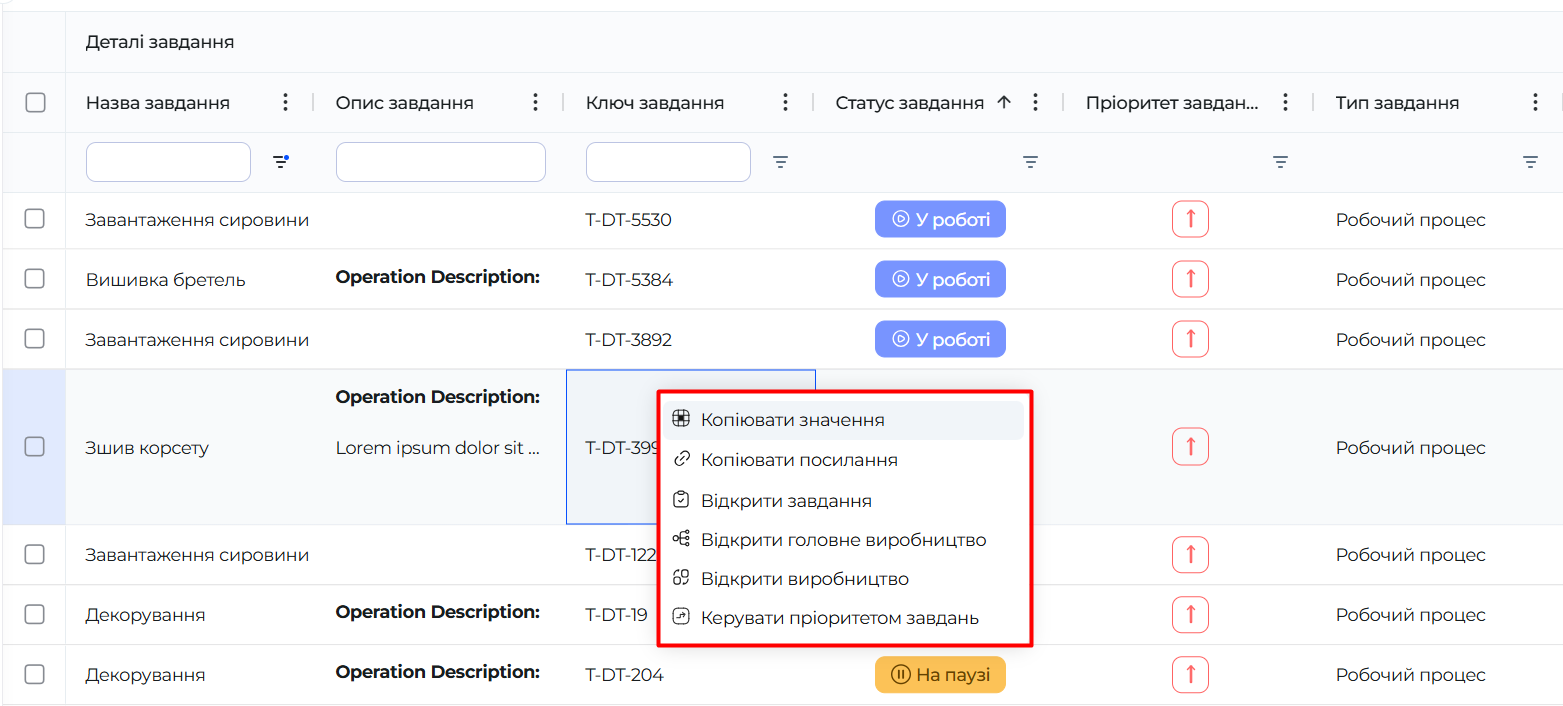Click filter icon next to Назва завдання input

(281, 162)
